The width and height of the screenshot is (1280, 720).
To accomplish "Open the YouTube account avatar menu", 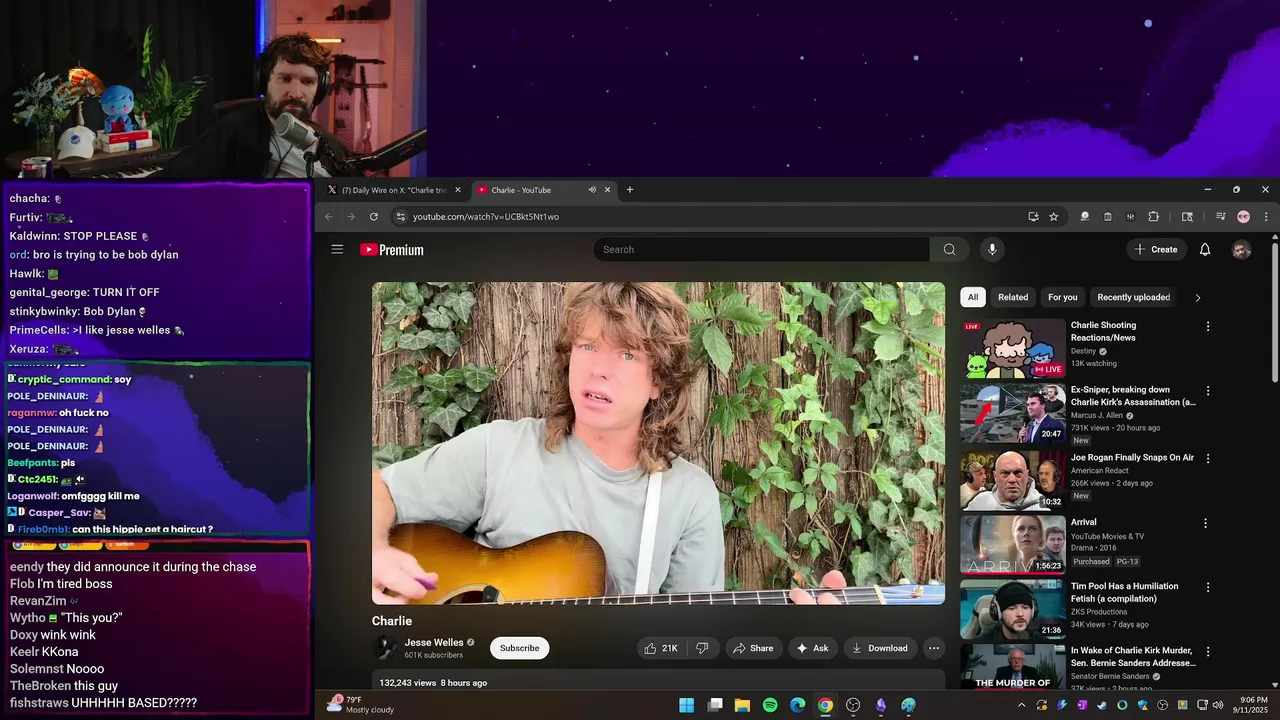I will pos(1241,249).
